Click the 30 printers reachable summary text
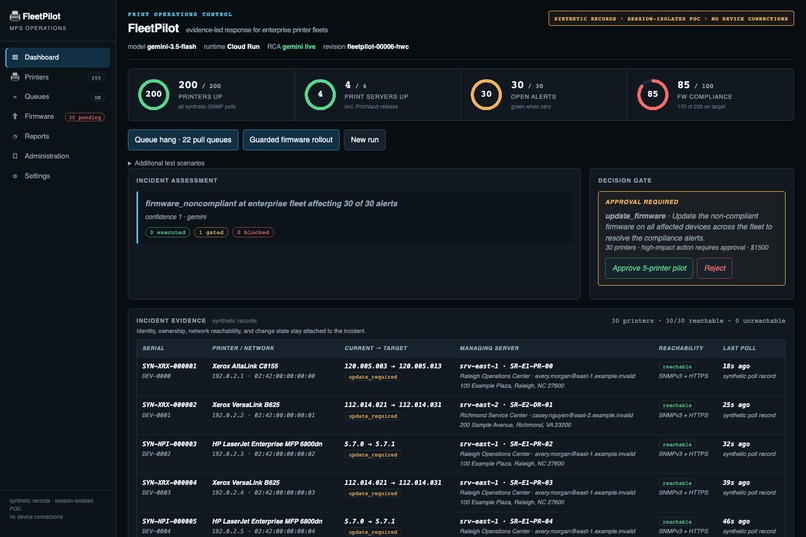 pos(698,321)
